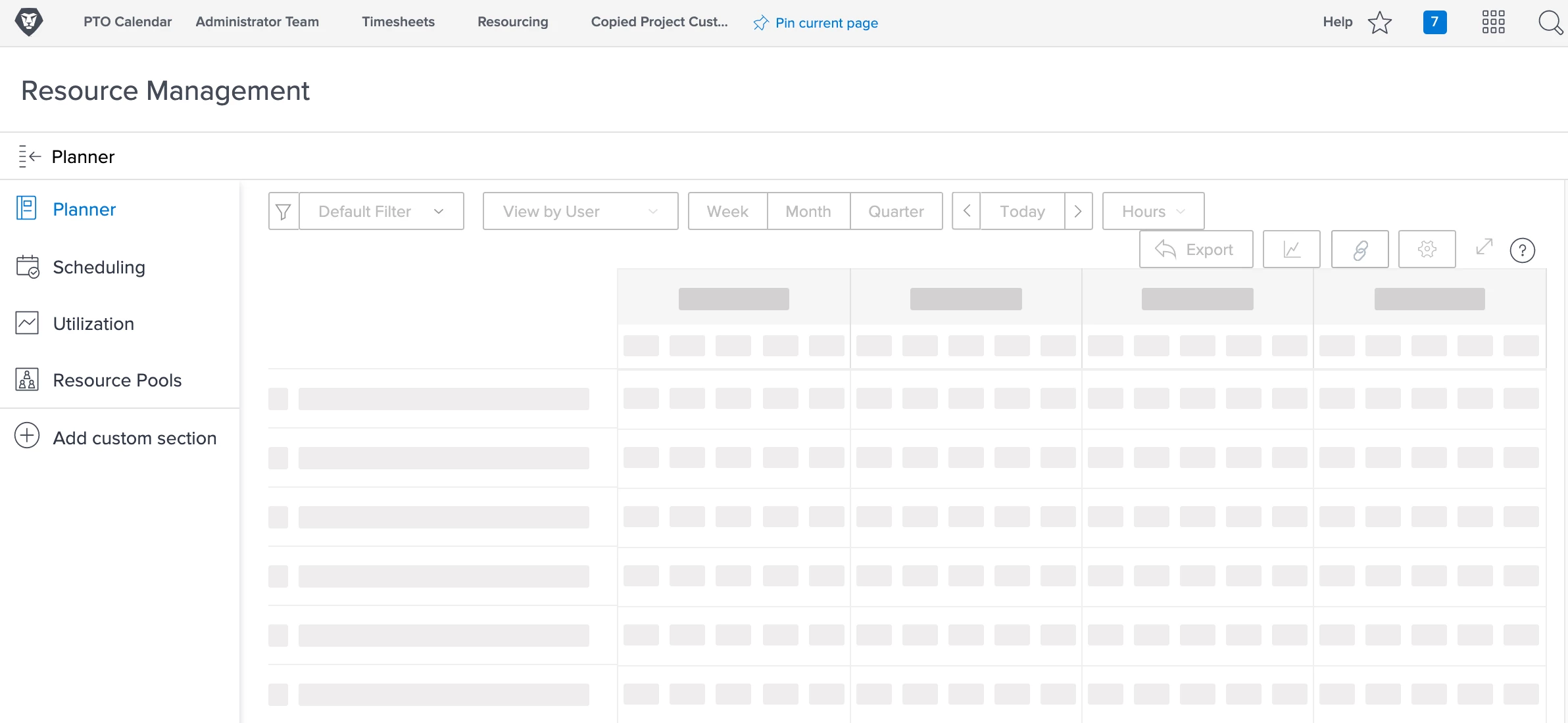The width and height of the screenshot is (1568, 723).
Task: Open the chart view icon
Action: (x=1291, y=249)
